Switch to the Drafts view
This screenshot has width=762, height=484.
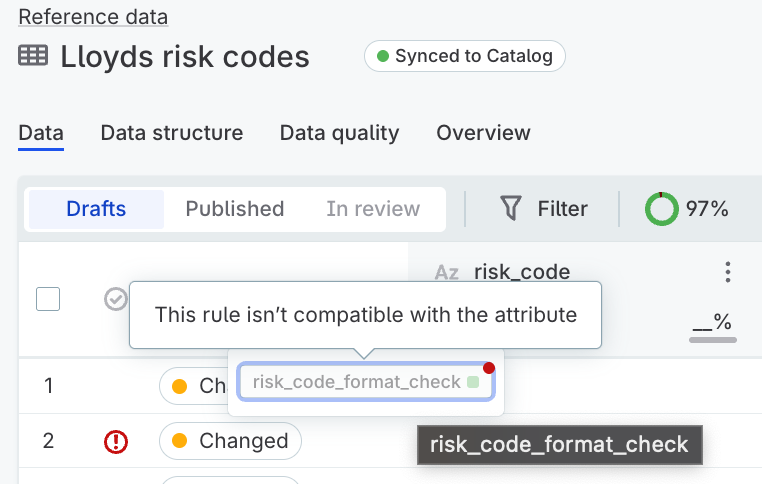pos(96,209)
